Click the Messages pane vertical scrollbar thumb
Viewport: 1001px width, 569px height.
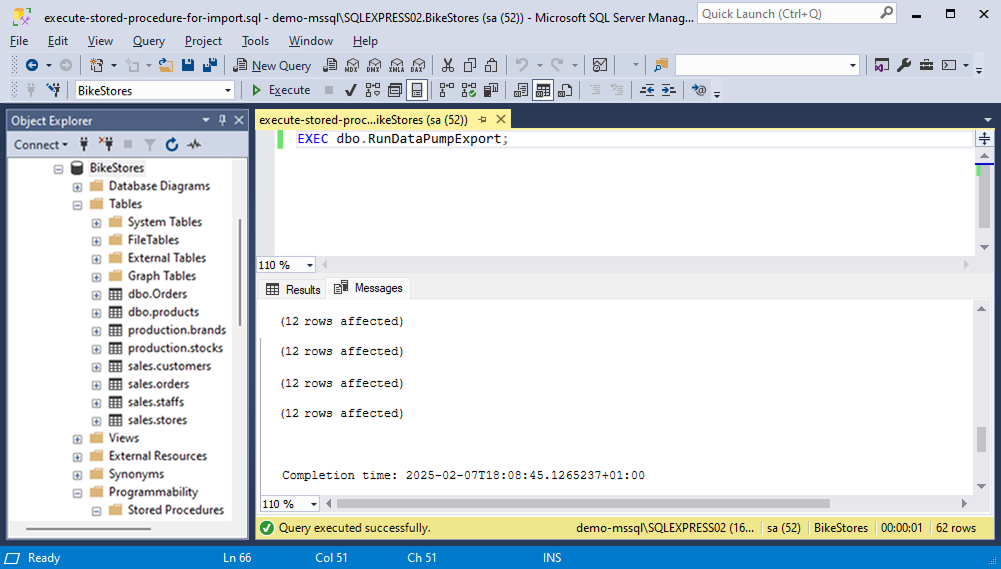point(981,439)
